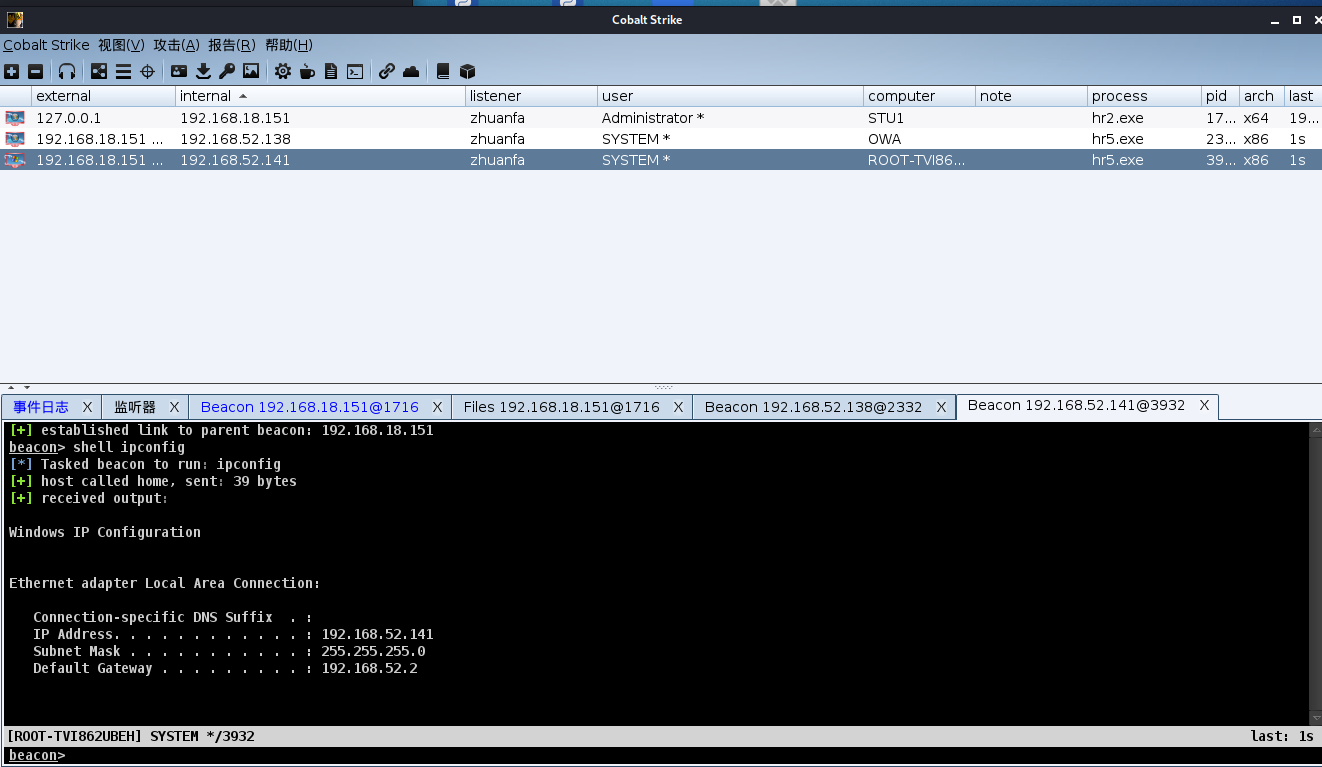Click the document icon for Office macro

coord(331,71)
